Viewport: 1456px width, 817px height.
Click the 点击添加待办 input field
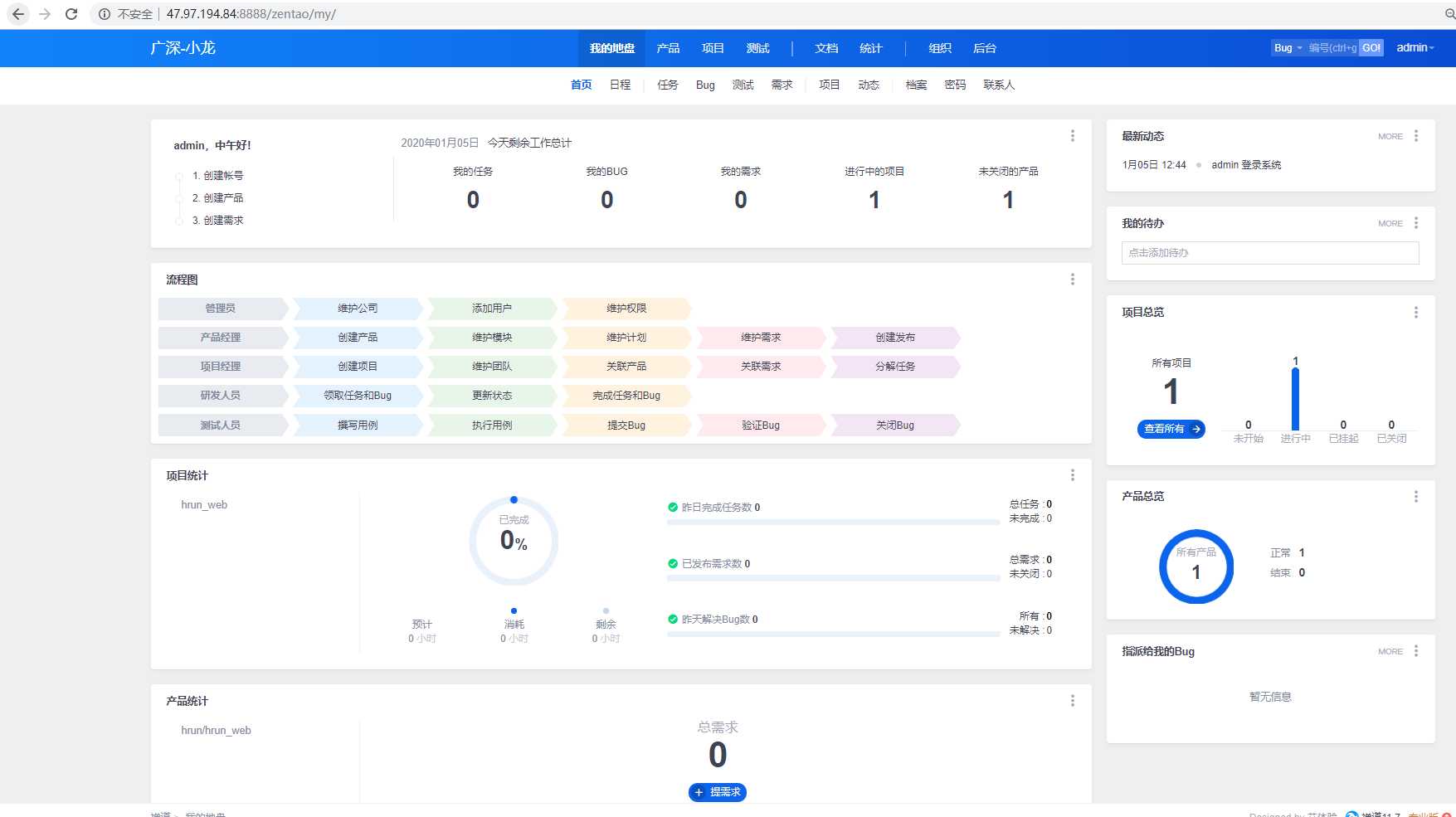(1270, 253)
